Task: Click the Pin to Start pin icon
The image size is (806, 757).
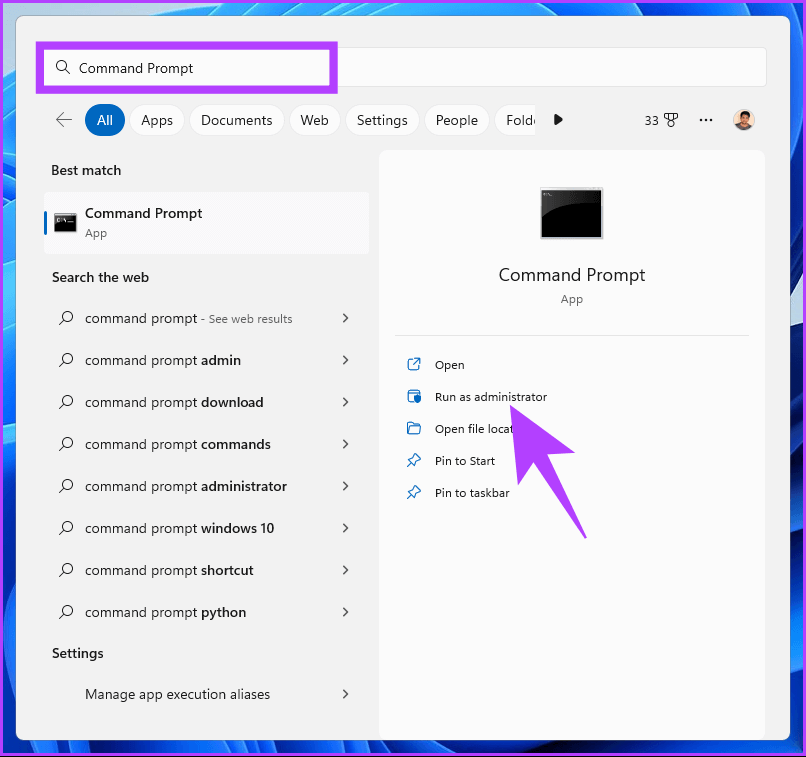Action: tap(414, 460)
